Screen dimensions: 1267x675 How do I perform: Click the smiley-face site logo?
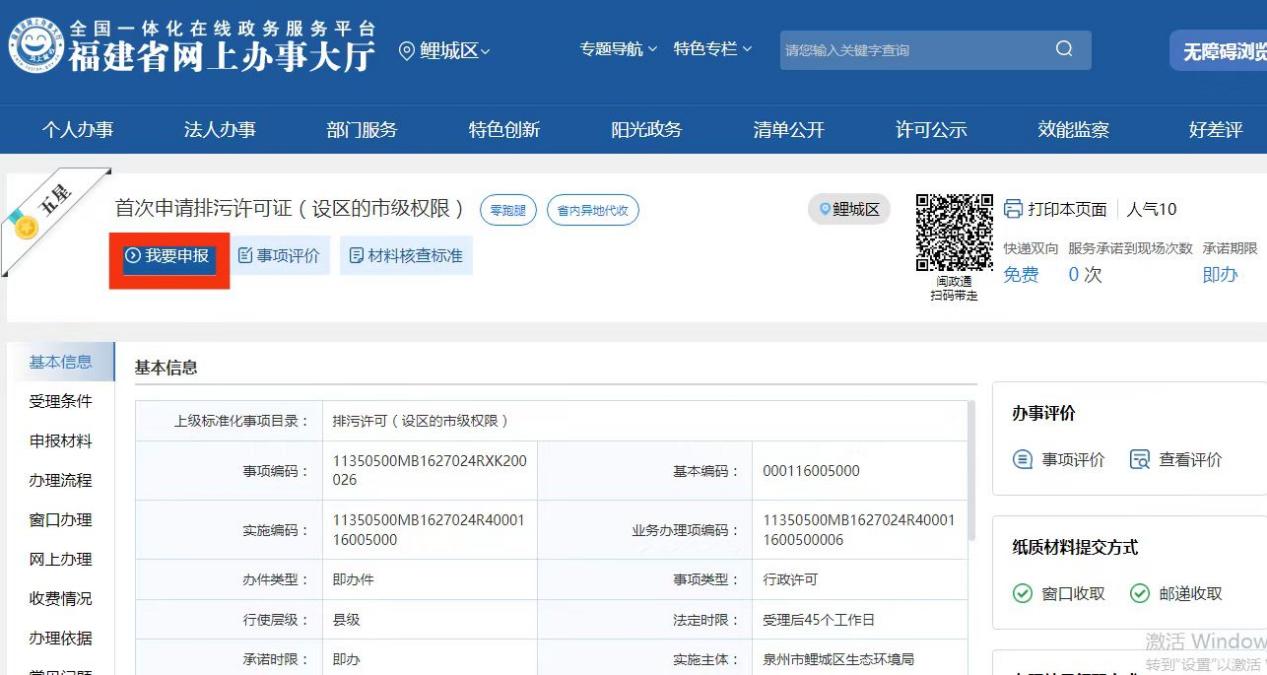34,49
